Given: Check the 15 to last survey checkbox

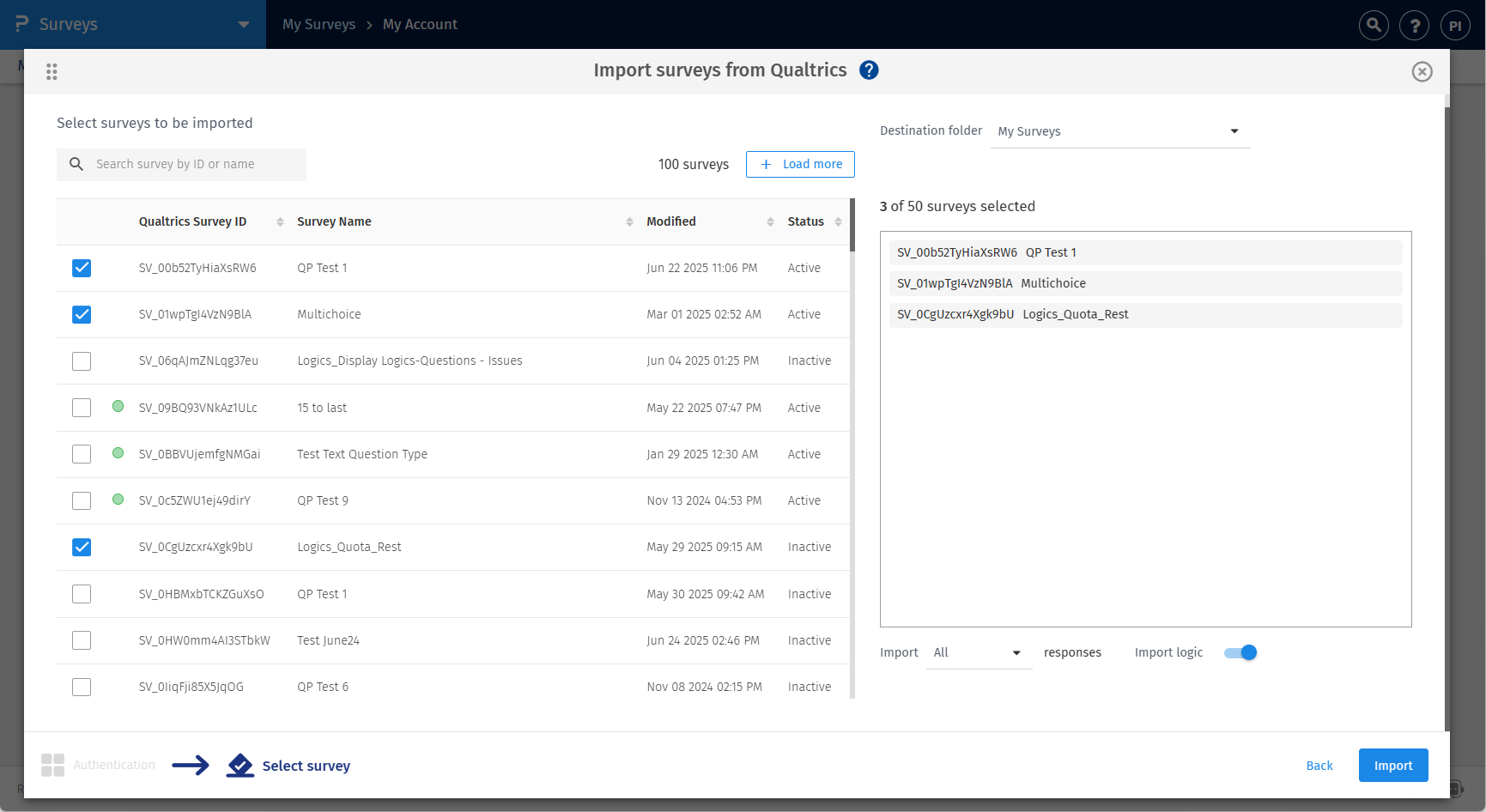Looking at the screenshot, I should (x=82, y=408).
